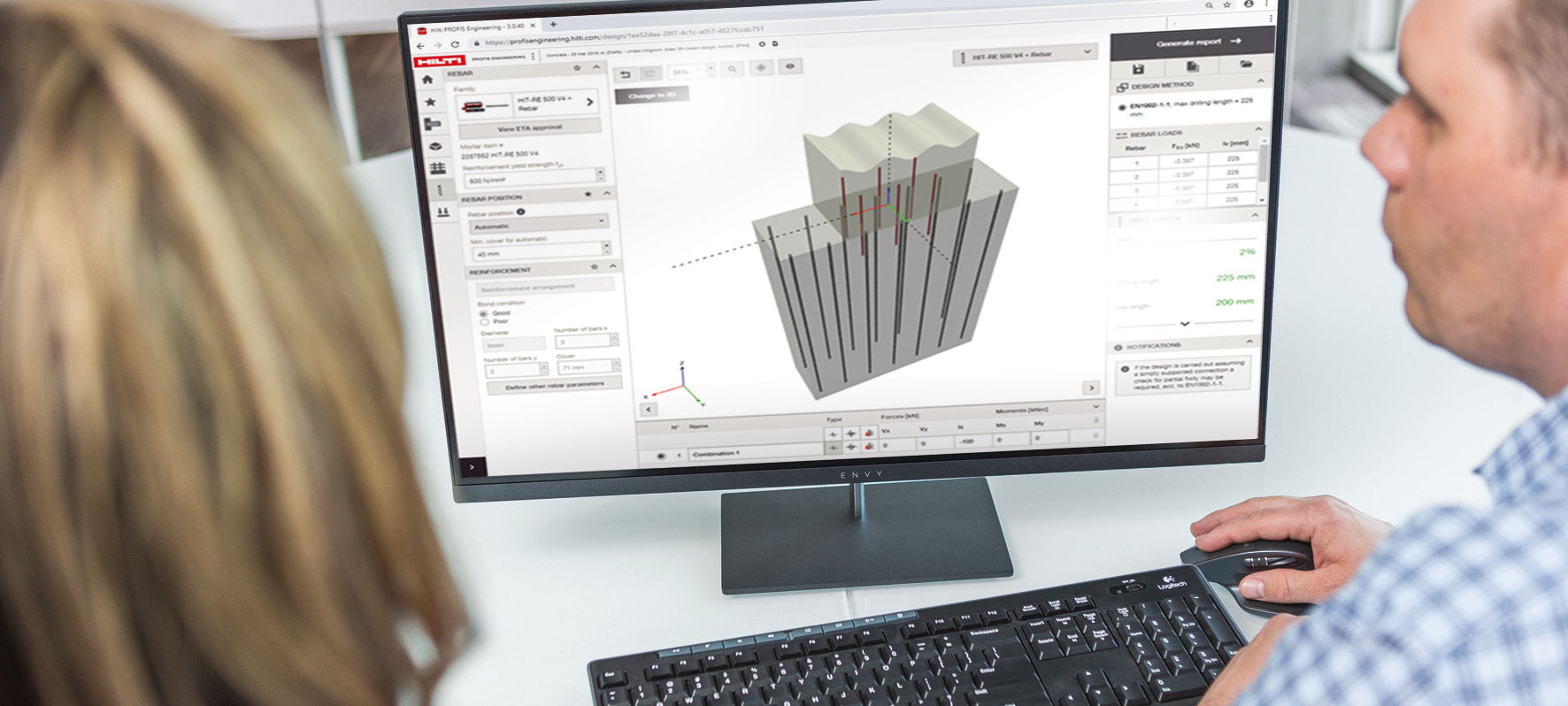
Task: Click the Number of bars y field
Action: click(517, 370)
